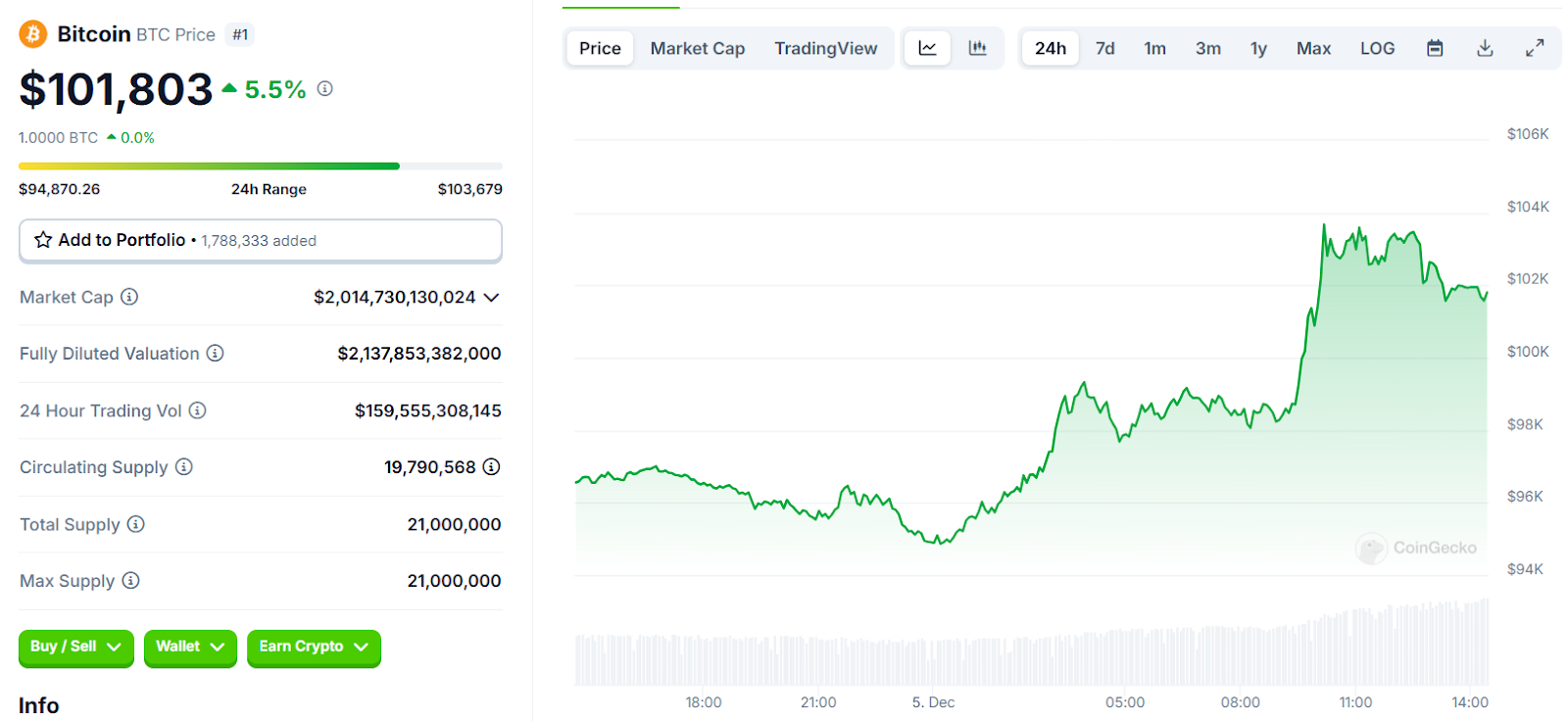The width and height of the screenshot is (1568, 721).
Task: Click the $159,555,308,145 trading volume value
Action: (x=428, y=410)
